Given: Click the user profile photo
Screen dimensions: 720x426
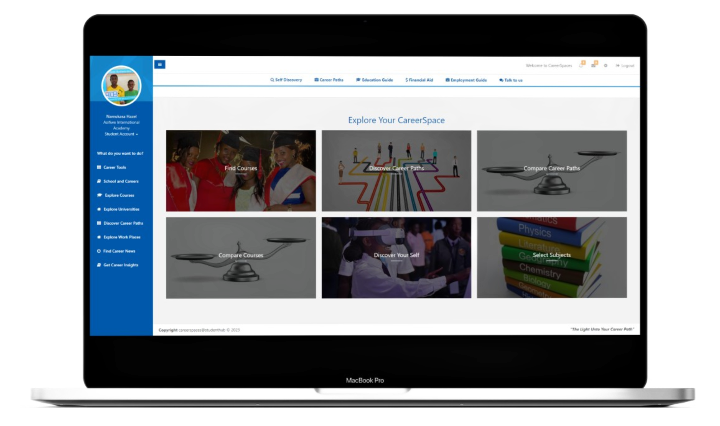Looking at the screenshot, I should coord(121,87).
